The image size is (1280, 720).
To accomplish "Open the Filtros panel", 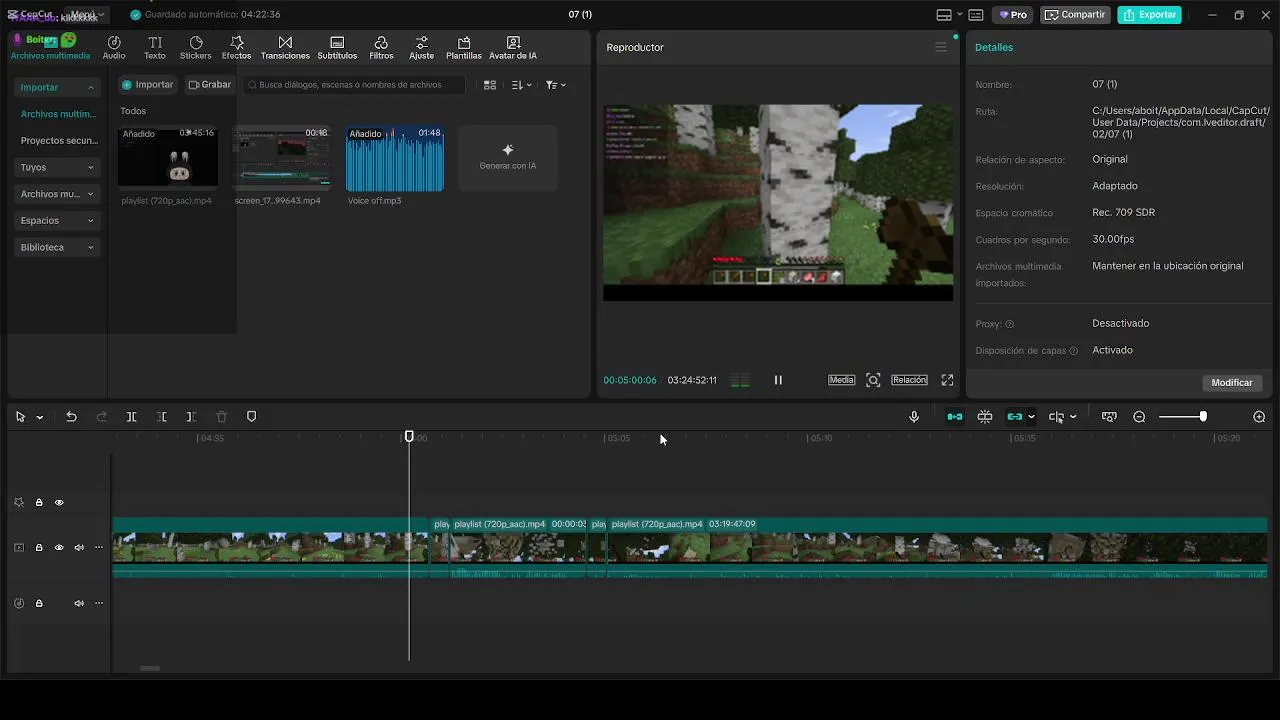I will [381, 48].
